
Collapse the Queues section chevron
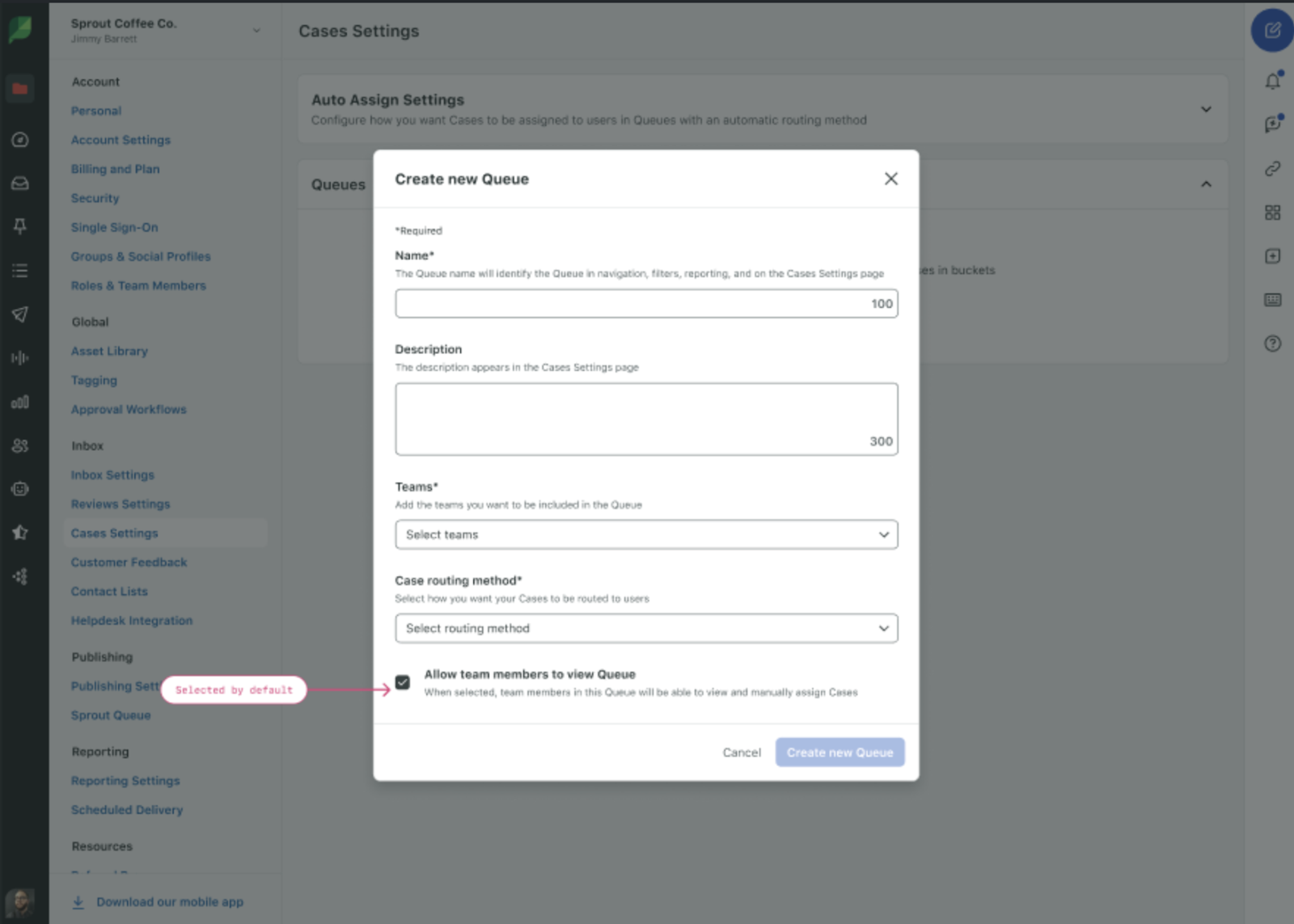point(1206,184)
